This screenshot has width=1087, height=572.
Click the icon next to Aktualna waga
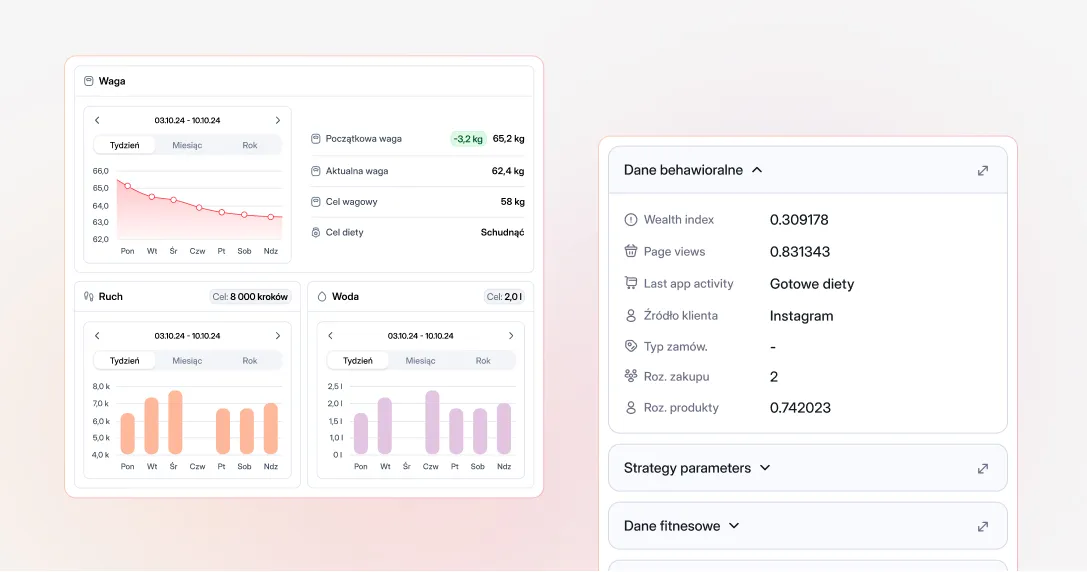click(315, 171)
